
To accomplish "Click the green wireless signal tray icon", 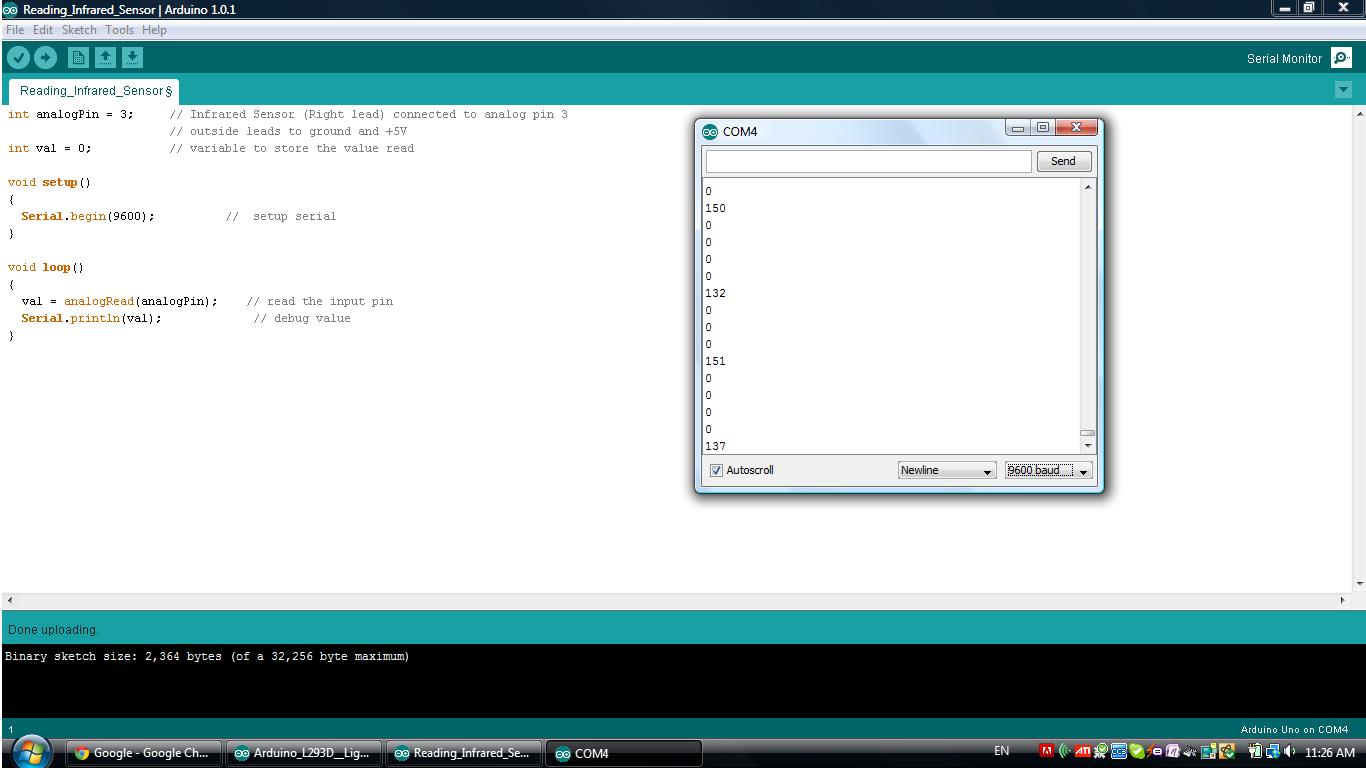I will pos(1064,751).
